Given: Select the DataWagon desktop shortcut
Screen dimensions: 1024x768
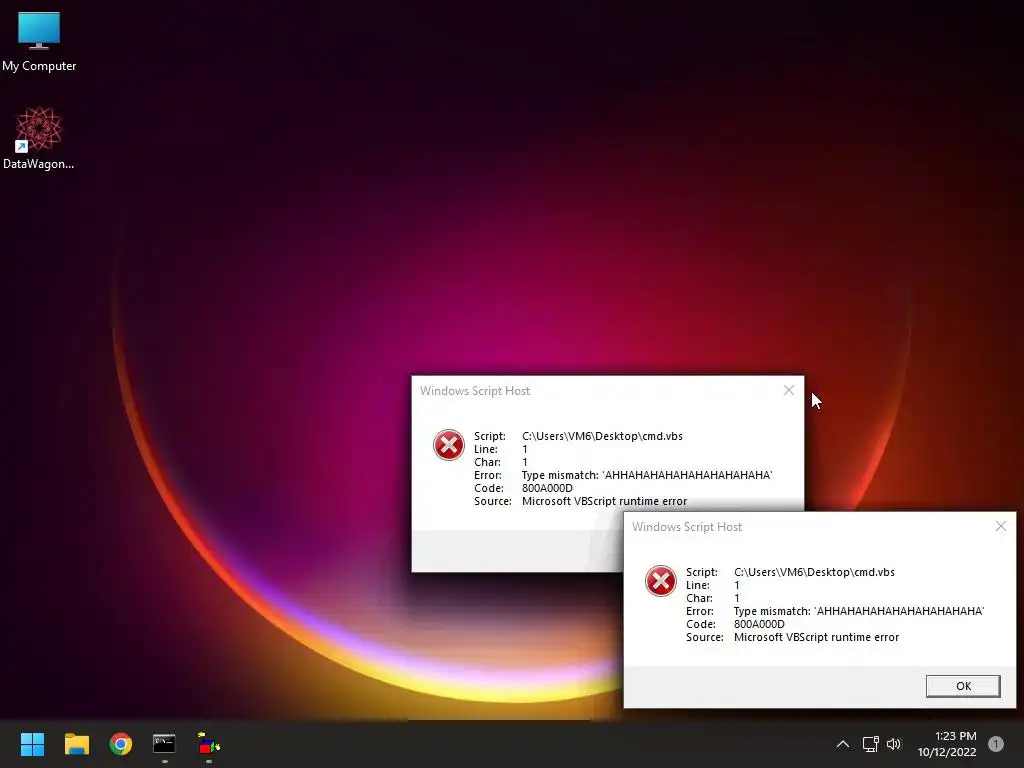Looking at the screenshot, I should [39, 138].
